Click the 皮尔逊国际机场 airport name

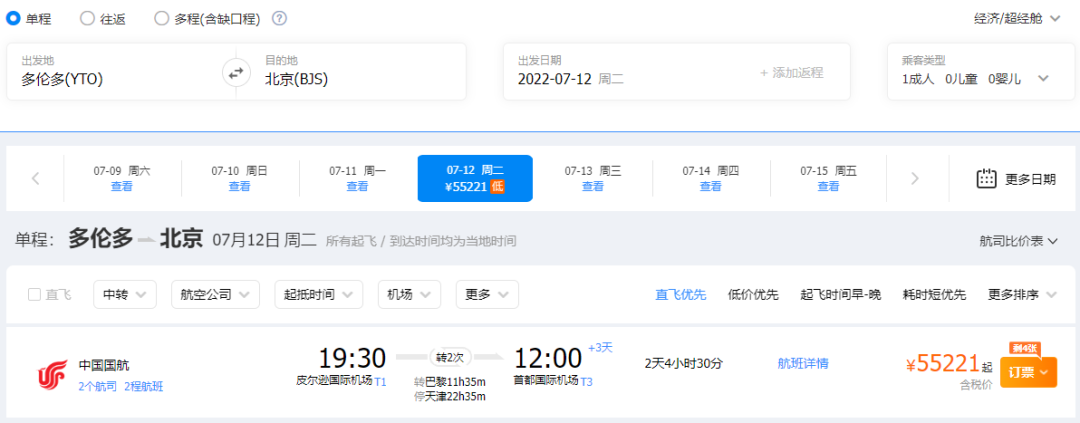[333, 380]
